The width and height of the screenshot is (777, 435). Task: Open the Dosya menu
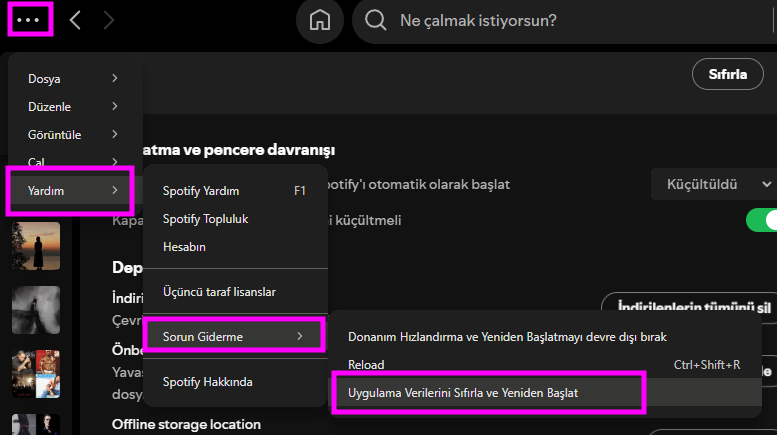(75, 78)
